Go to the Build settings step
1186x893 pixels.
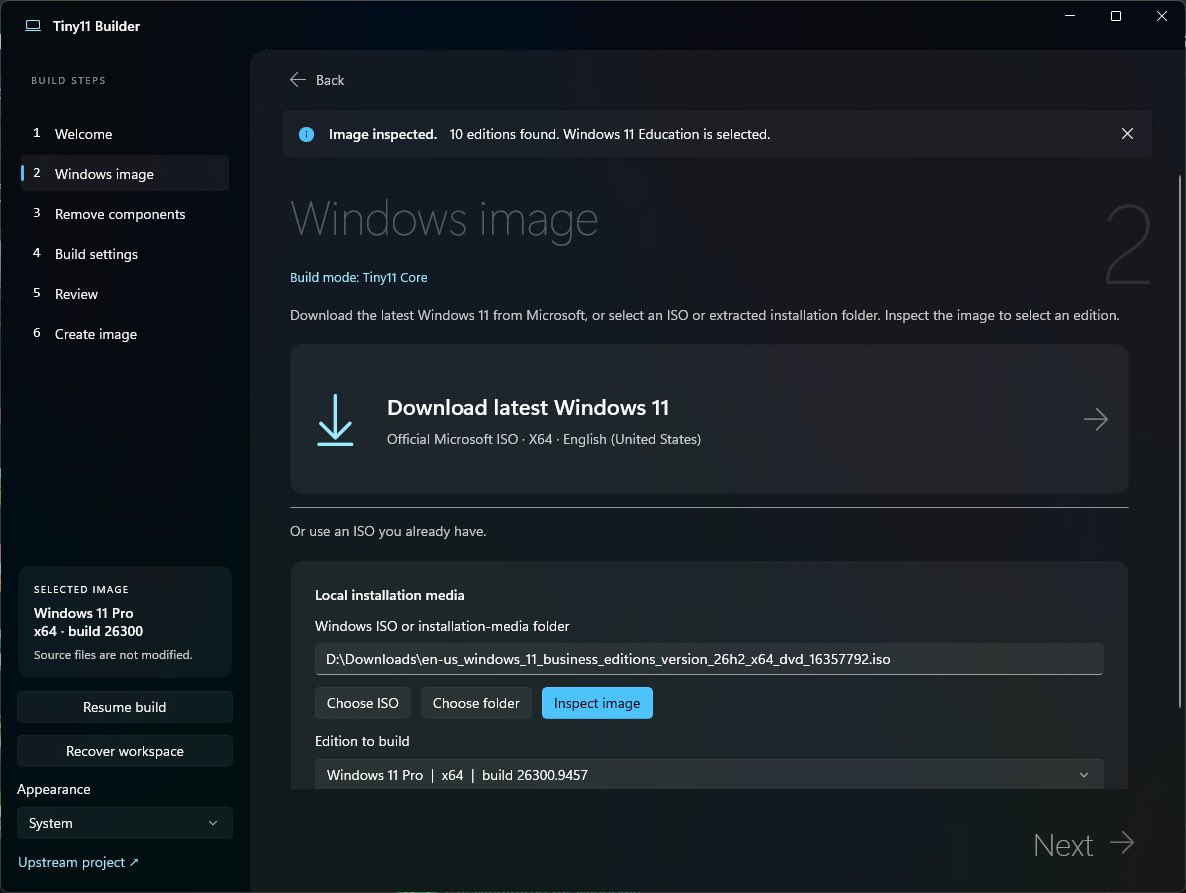125,254
